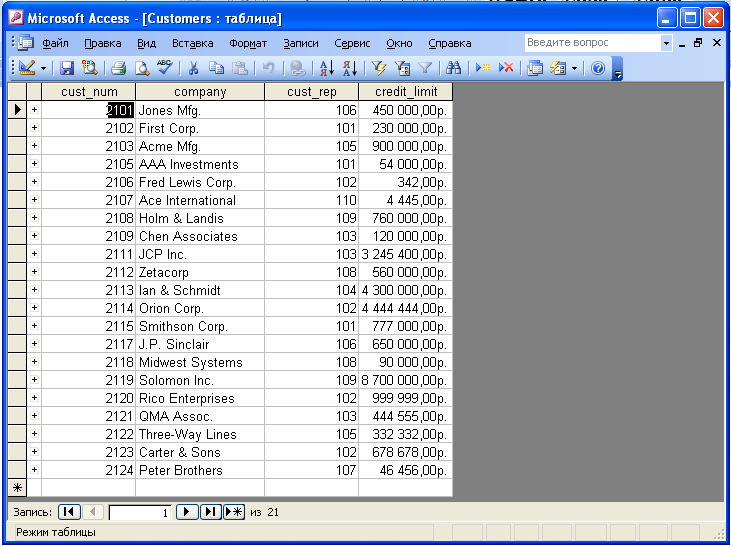The image size is (731, 546).
Task: Click the New Object icon
Action: tap(558, 68)
